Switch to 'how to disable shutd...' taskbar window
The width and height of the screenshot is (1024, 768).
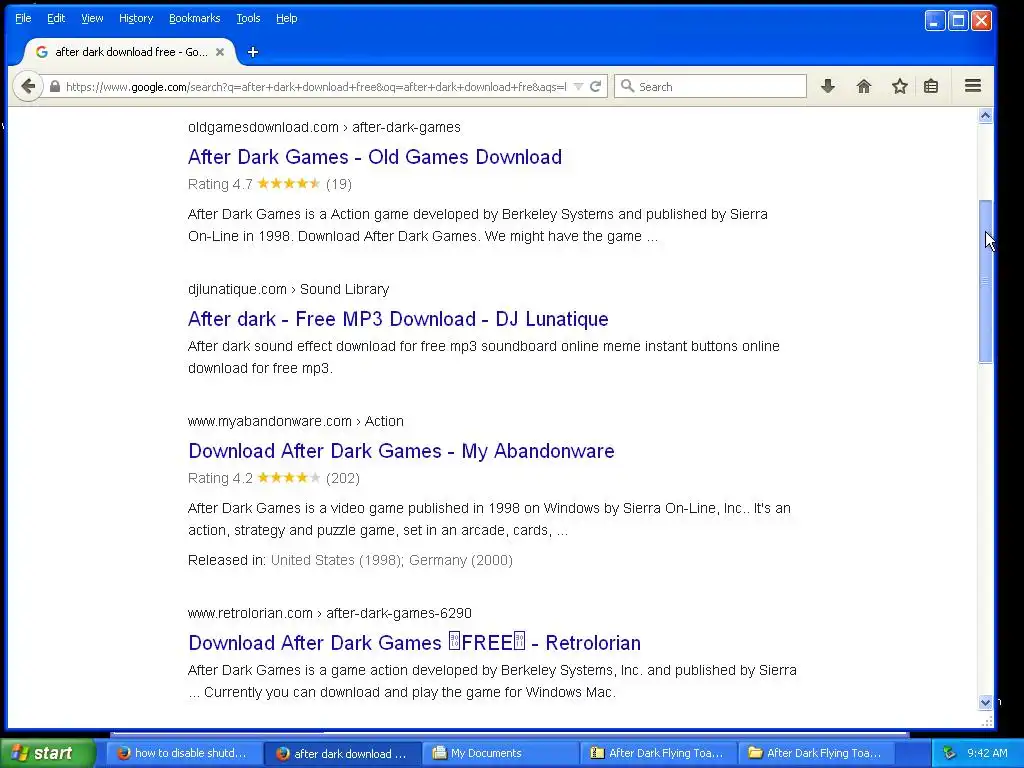[184, 753]
